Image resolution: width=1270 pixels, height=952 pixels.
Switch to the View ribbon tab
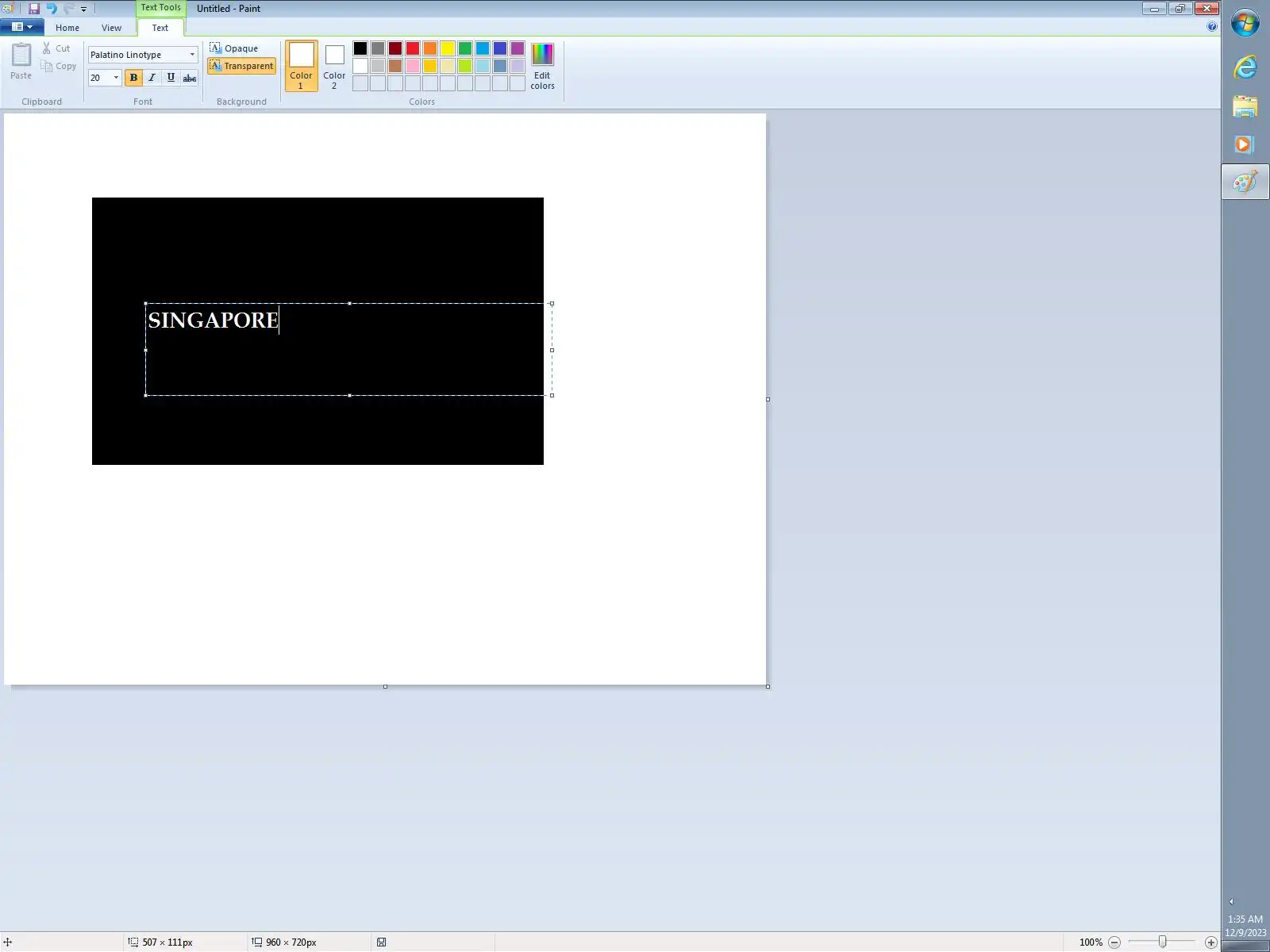pyautogui.click(x=112, y=28)
